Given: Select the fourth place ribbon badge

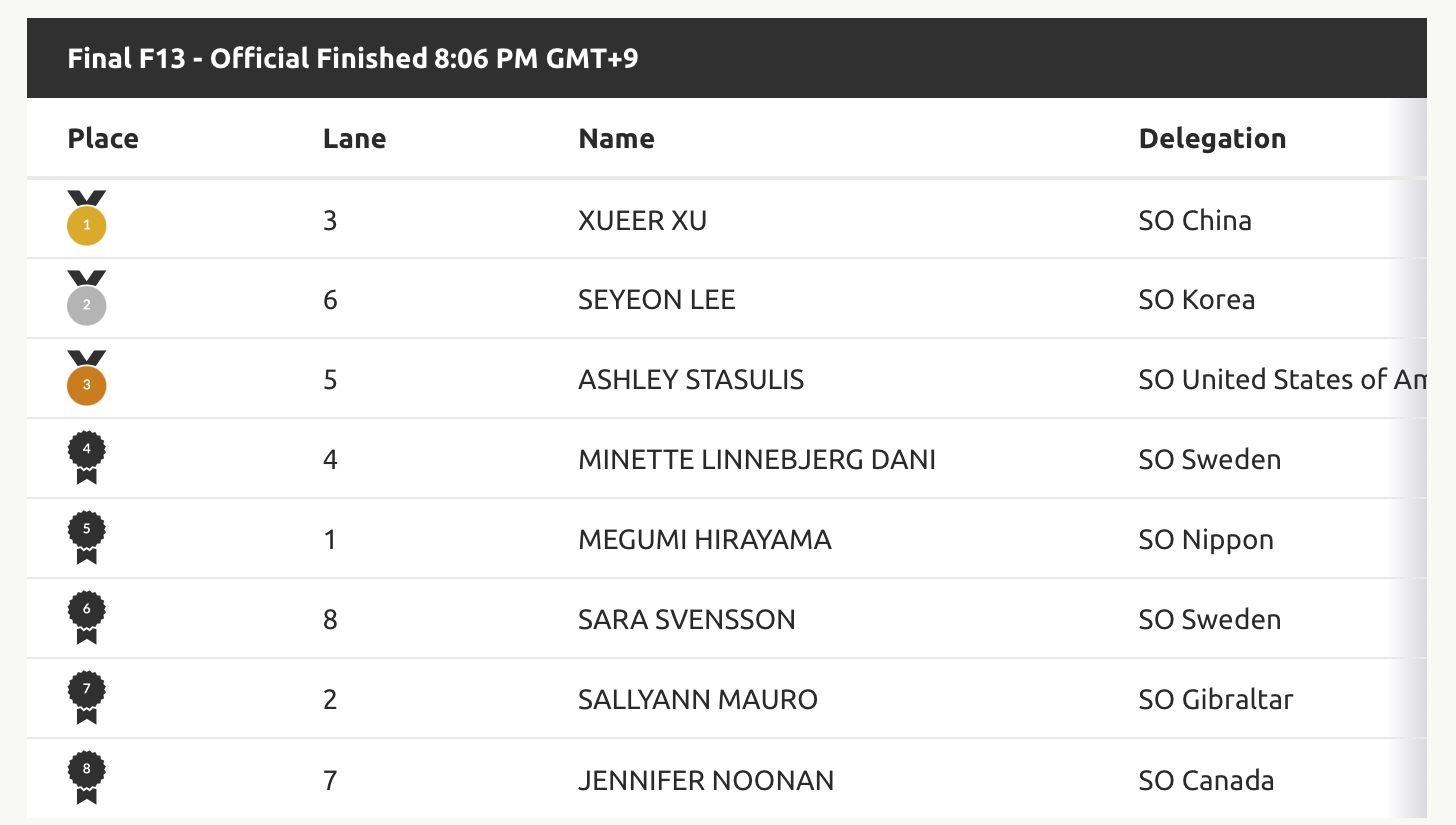Looking at the screenshot, I should click(86, 459).
